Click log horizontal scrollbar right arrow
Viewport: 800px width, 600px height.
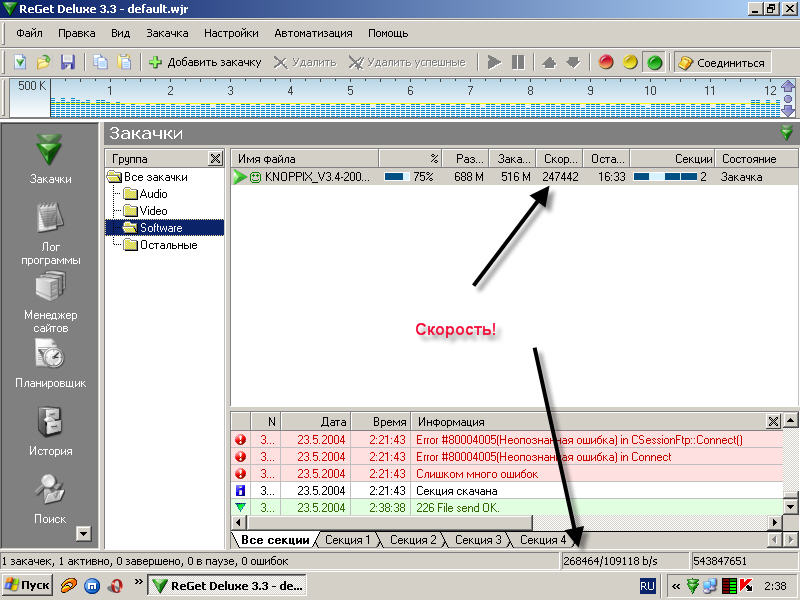pos(774,522)
